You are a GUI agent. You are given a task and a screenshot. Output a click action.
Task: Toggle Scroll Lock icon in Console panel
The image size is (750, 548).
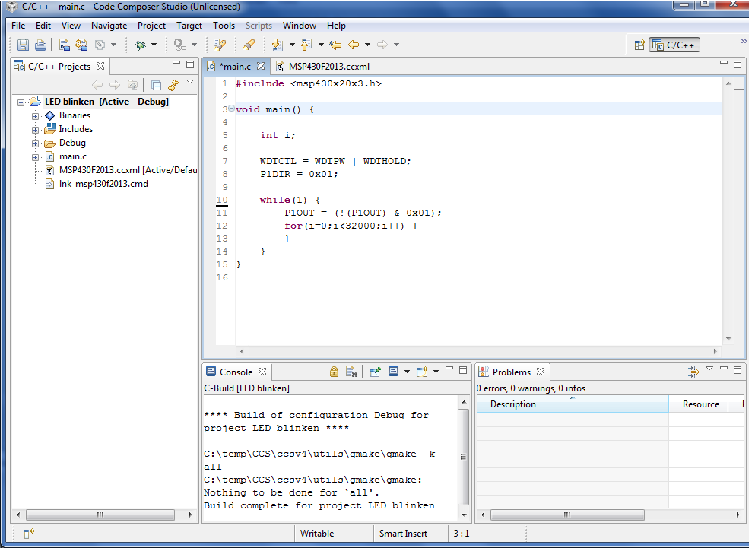point(334,371)
